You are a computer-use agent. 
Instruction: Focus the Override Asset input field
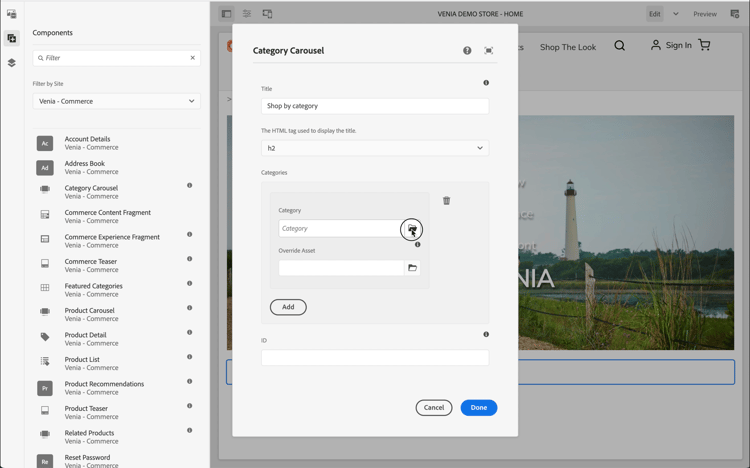point(341,268)
